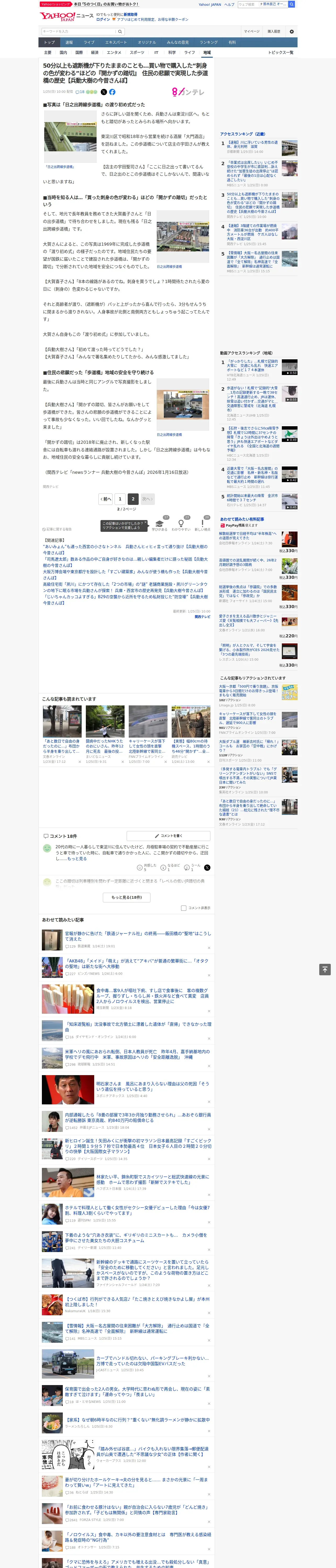Focus the キーワードを入力 search field
Image resolution: width=336 pixels, height=1568 pixels.
[79, 31]
